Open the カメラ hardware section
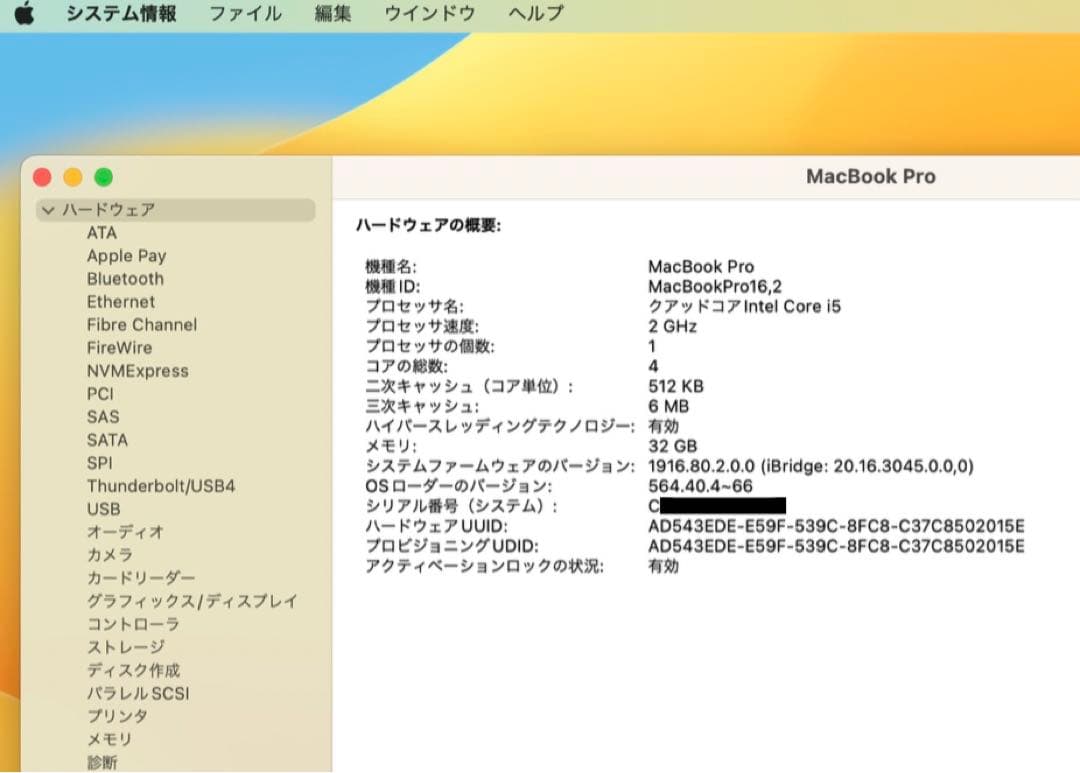 pyautogui.click(x=108, y=555)
